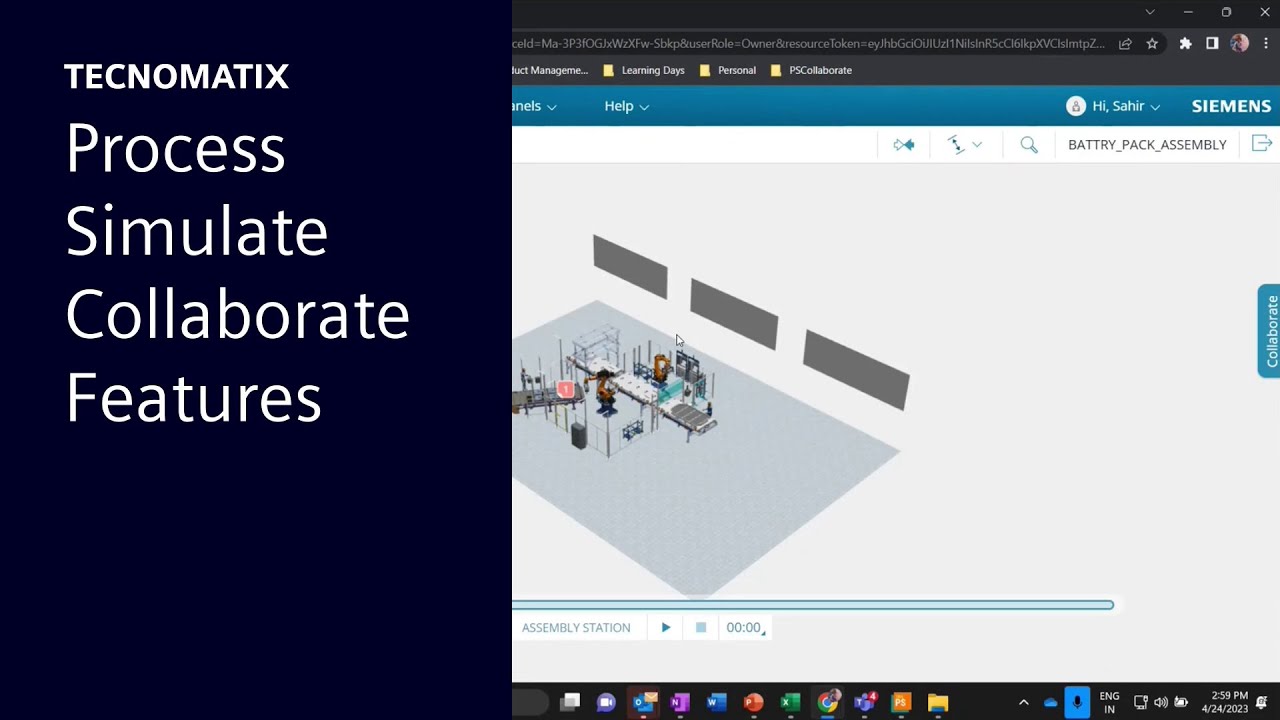Open File Explorer from the taskbar
Image resolution: width=1280 pixels, height=720 pixels.
pos(938,702)
